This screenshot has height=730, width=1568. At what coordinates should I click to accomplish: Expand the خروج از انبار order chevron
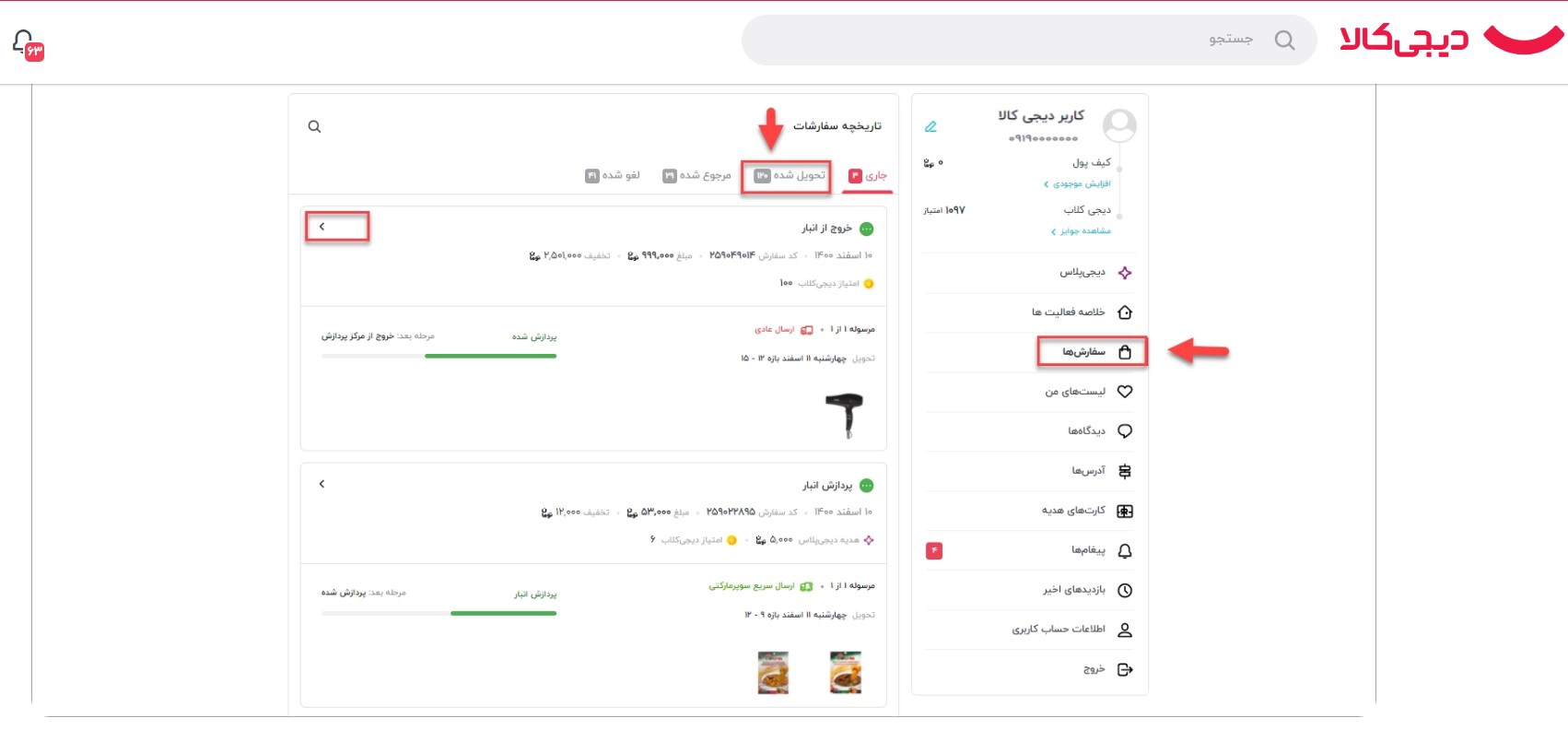coord(322,227)
